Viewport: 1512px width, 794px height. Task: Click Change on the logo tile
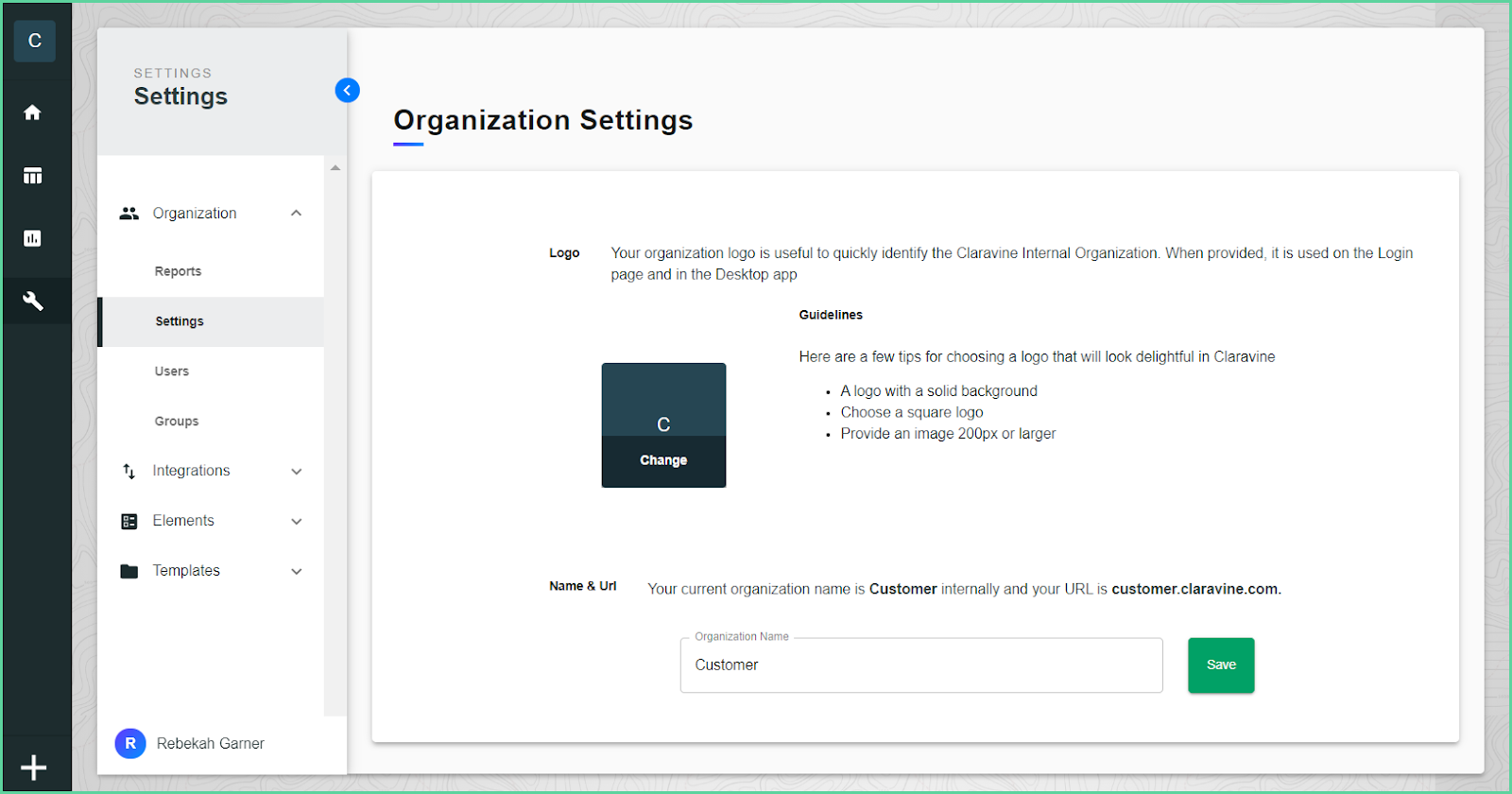663,460
